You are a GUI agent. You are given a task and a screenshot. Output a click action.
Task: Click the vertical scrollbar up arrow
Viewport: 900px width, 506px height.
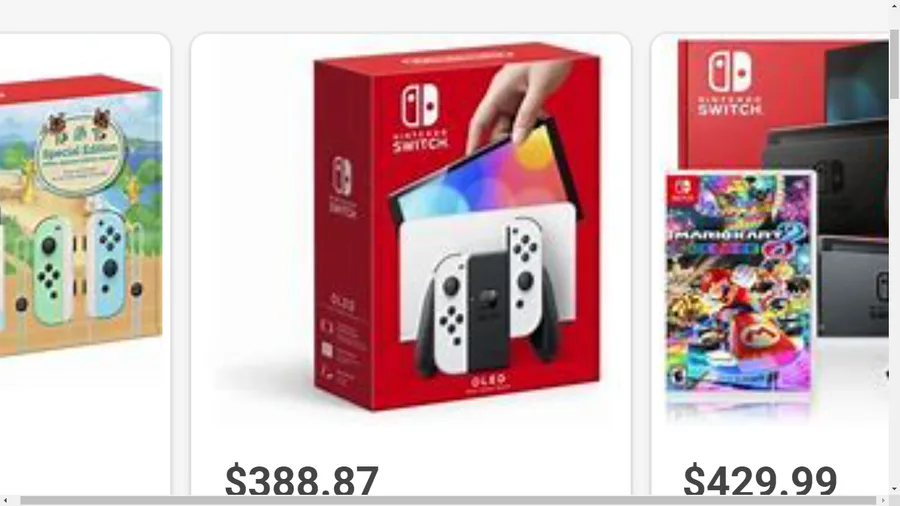point(894,5)
